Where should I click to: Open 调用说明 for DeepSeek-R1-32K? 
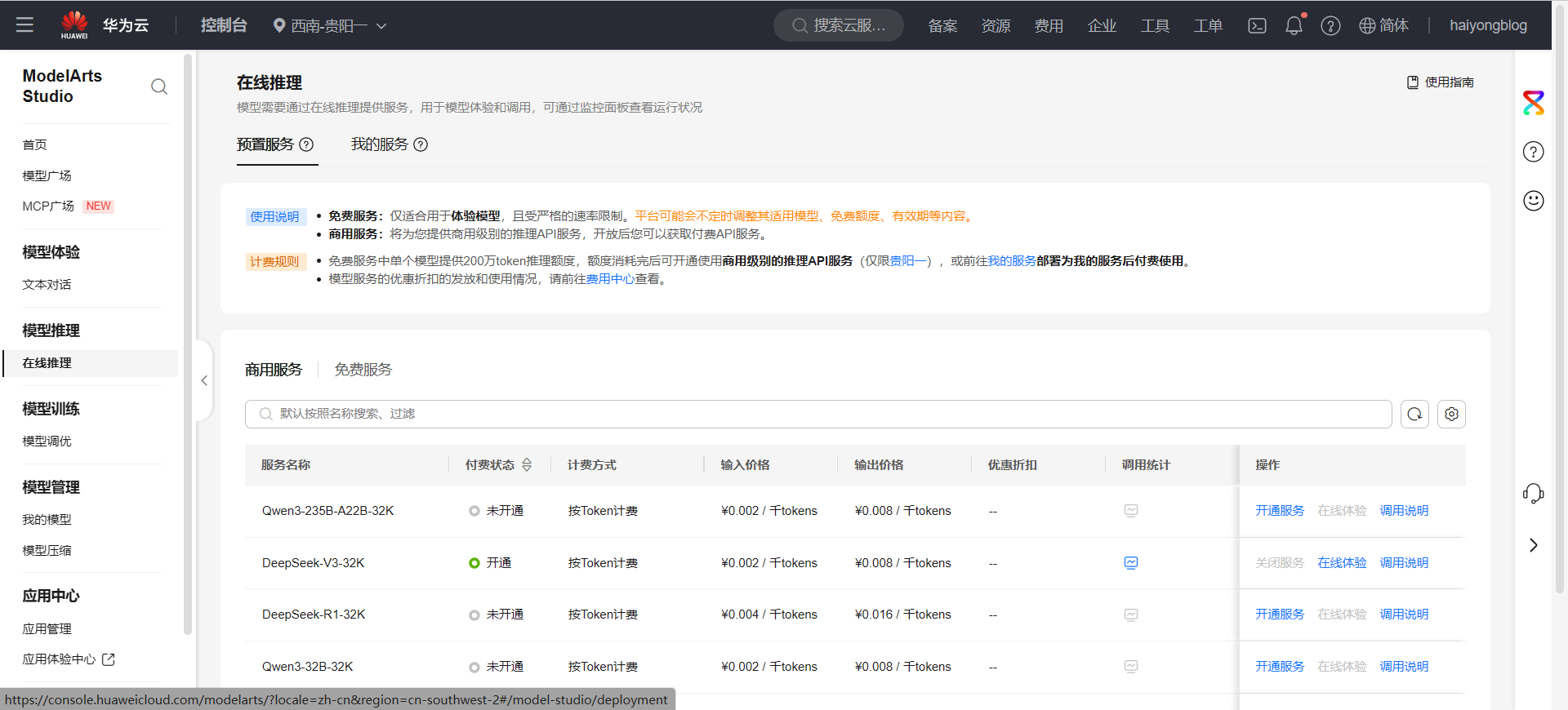coord(1404,615)
